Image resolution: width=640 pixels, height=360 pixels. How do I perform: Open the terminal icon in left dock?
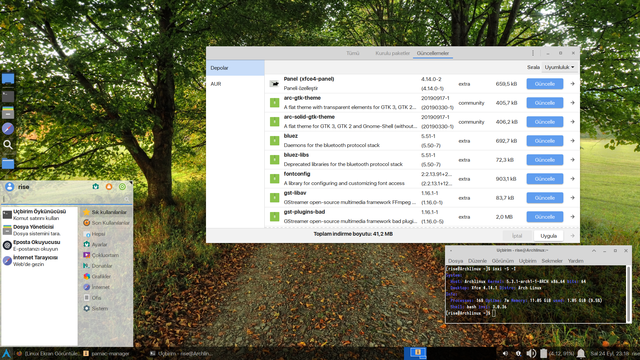click(8, 96)
